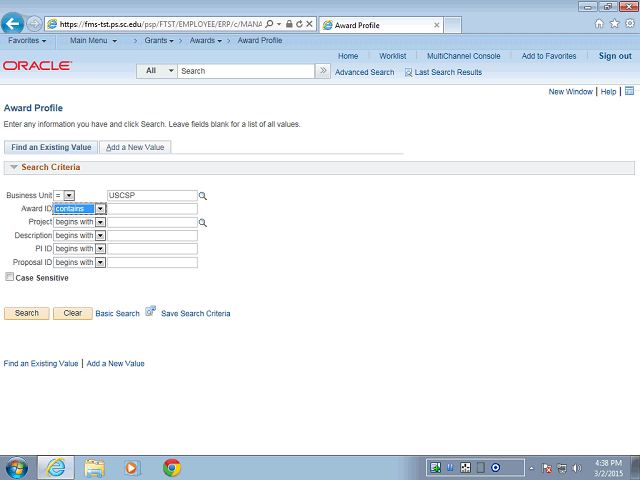
Task: Click the Save Search Criteria icon
Action: [x=151, y=311]
